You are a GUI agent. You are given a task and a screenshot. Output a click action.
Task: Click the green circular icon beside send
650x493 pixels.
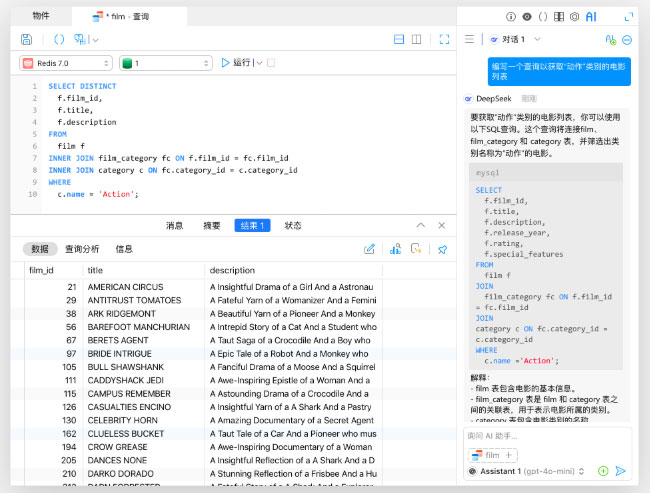click(x=603, y=471)
